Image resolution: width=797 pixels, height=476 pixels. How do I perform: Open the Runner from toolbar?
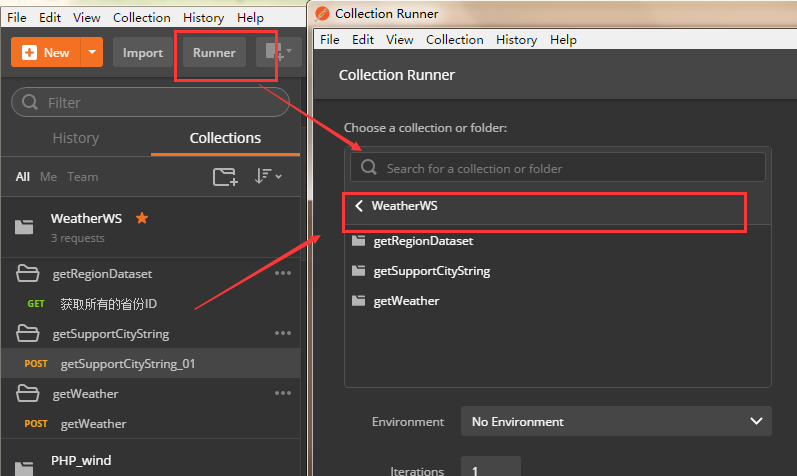coord(214,52)
